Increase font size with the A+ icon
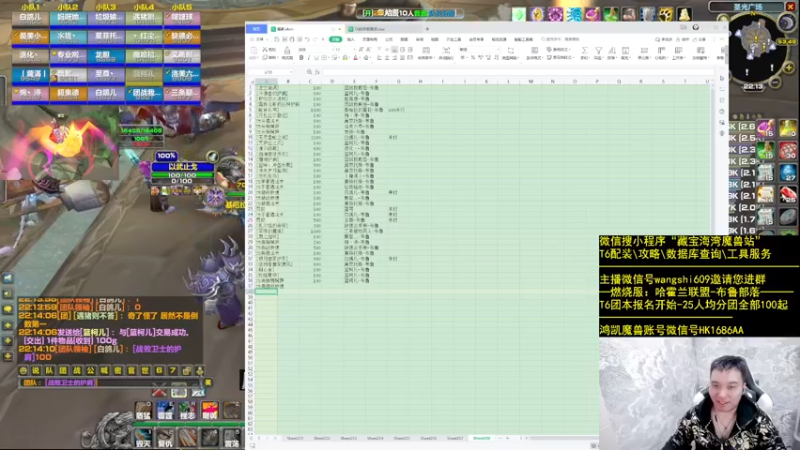This screenshot has width=800, height=450. [x=360, y=49]
